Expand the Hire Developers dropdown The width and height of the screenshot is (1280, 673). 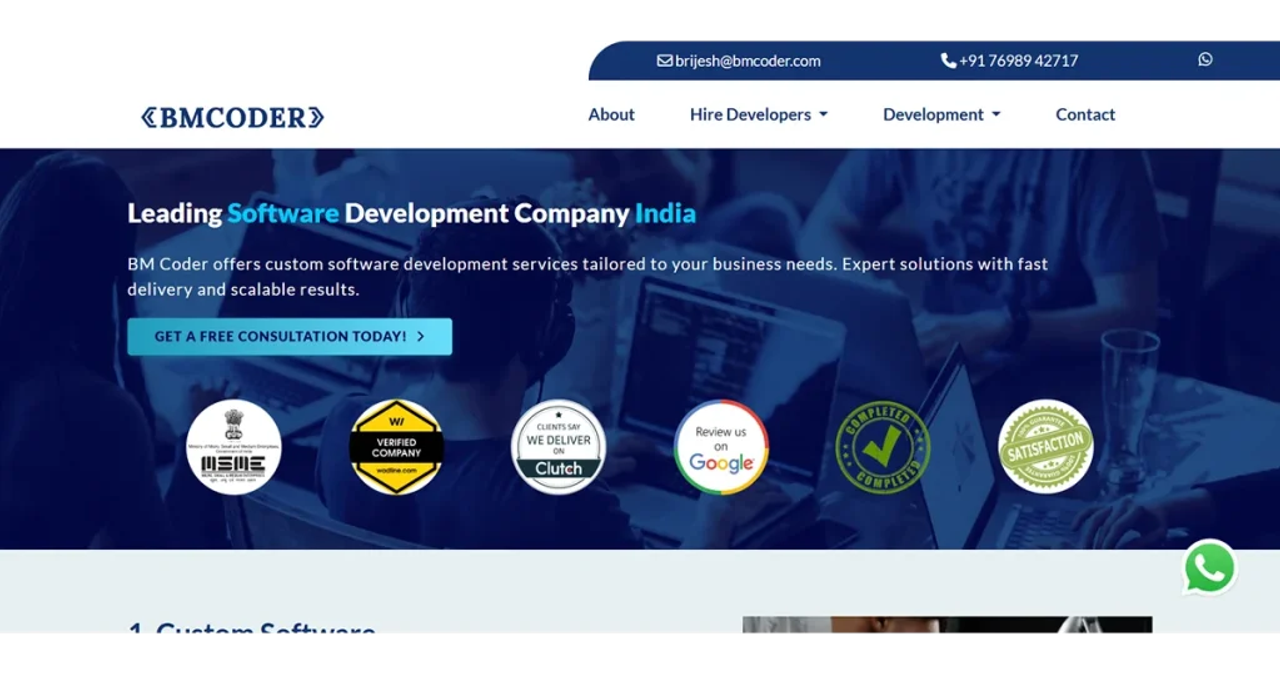759,114
